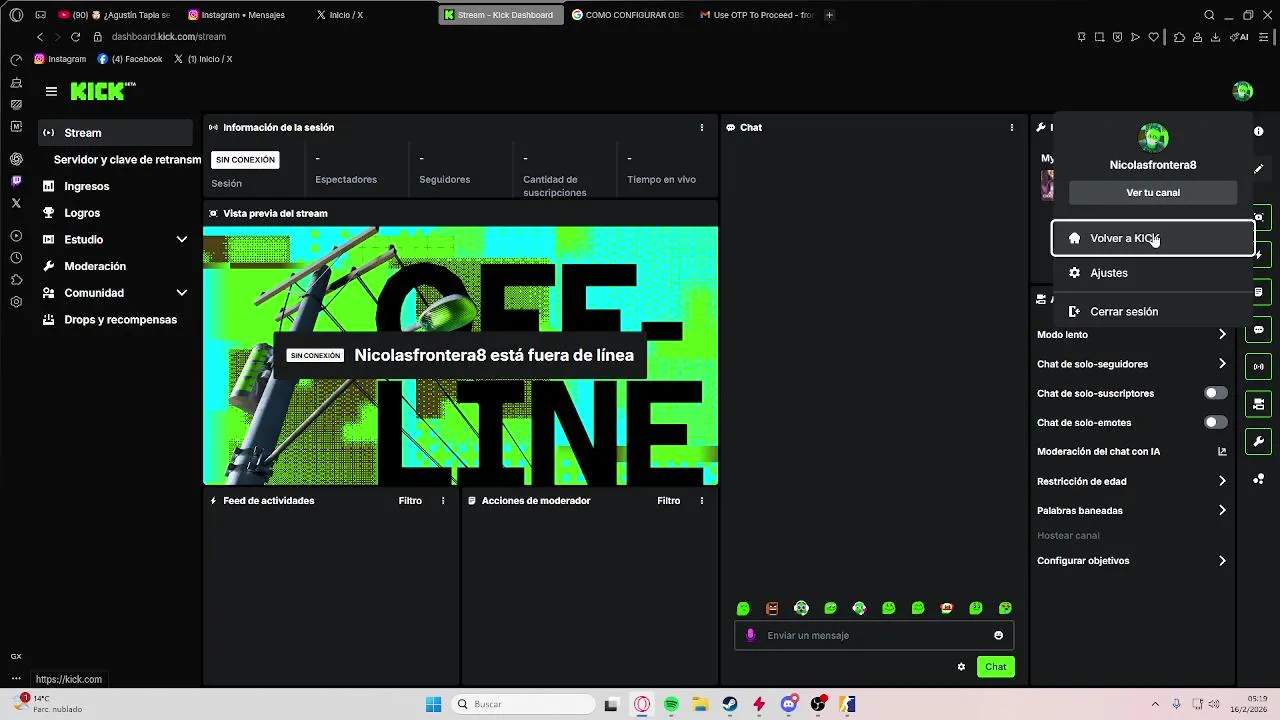
Task: Open Opera extensions puzzle icon
Action: click(1180, 37)
